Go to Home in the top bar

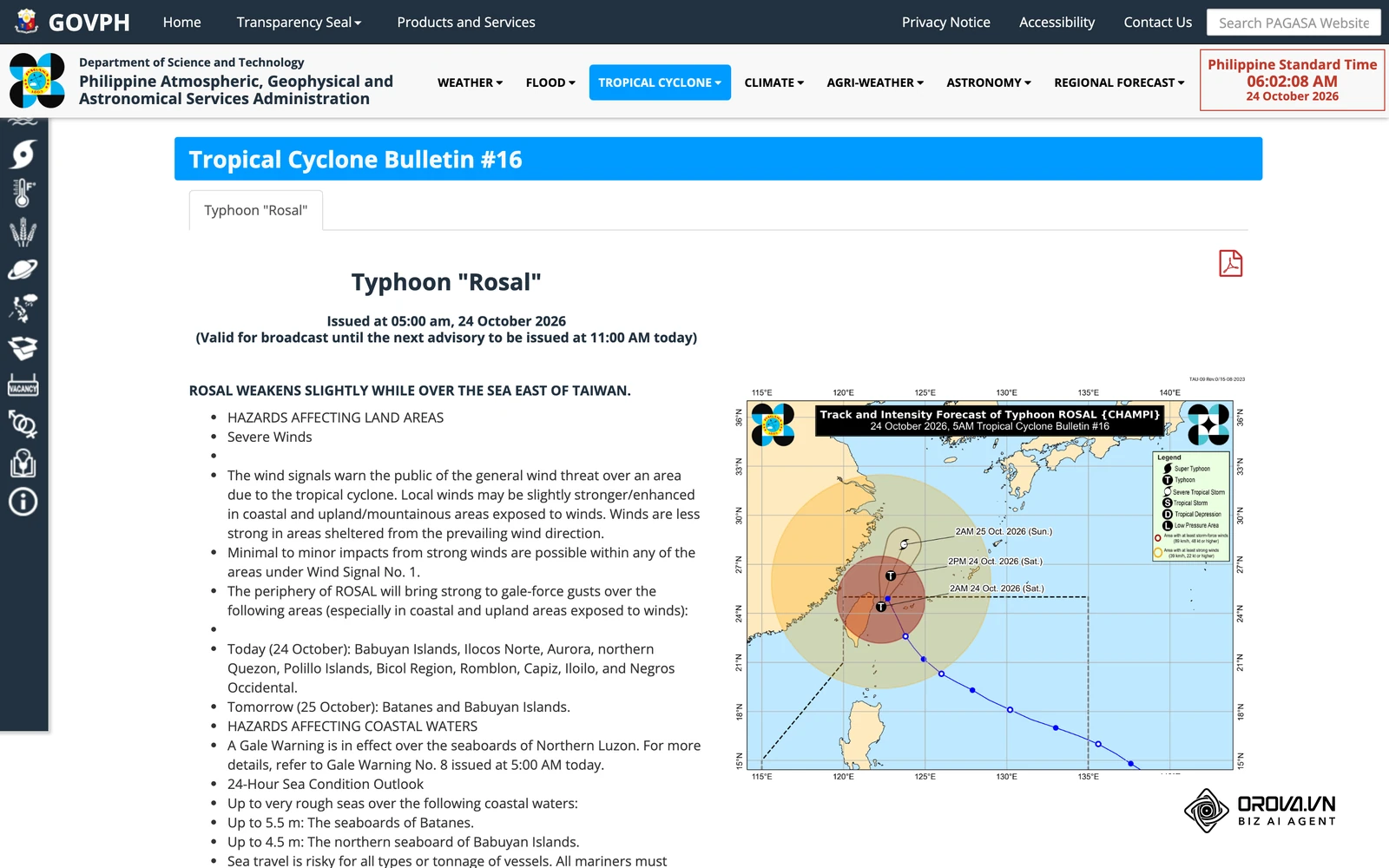click(181, 22)
